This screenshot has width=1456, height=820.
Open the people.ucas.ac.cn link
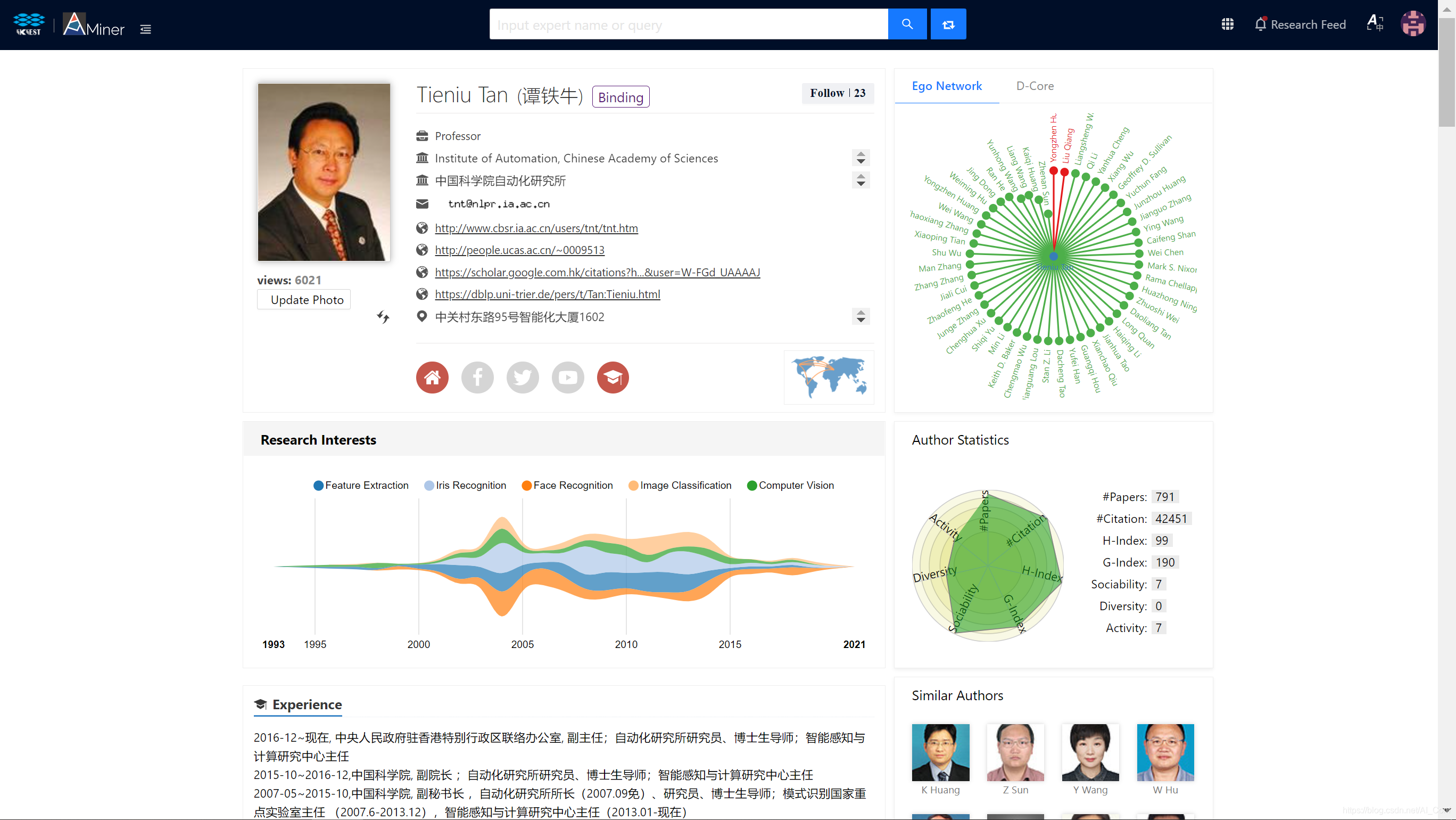(519, 250)
